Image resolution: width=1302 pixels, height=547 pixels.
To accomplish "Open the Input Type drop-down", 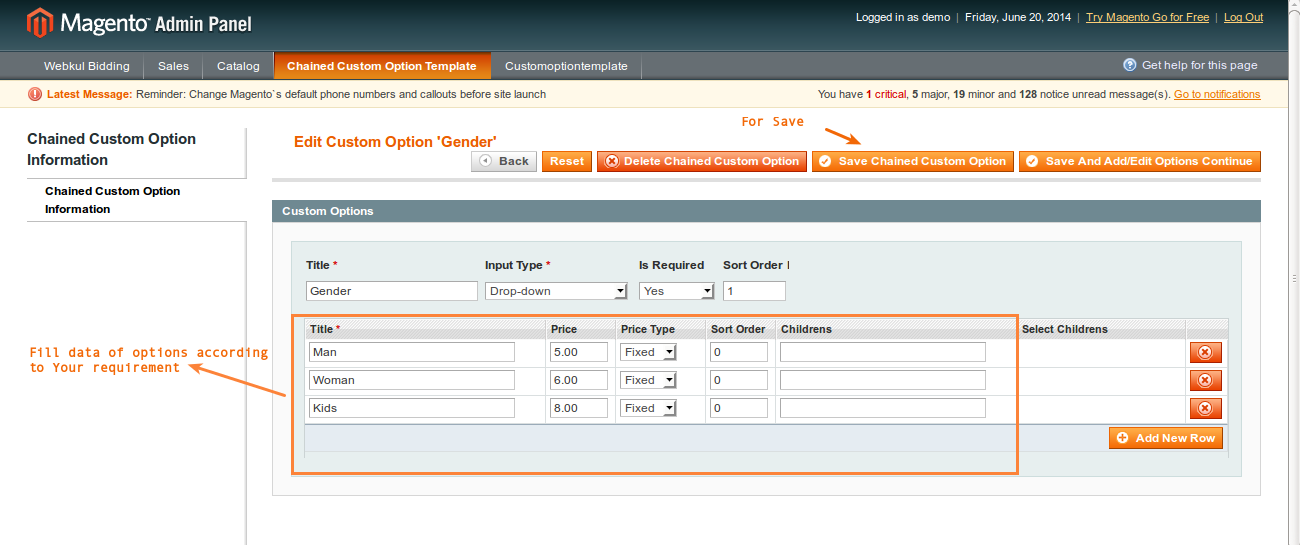I will coord(556,291).
